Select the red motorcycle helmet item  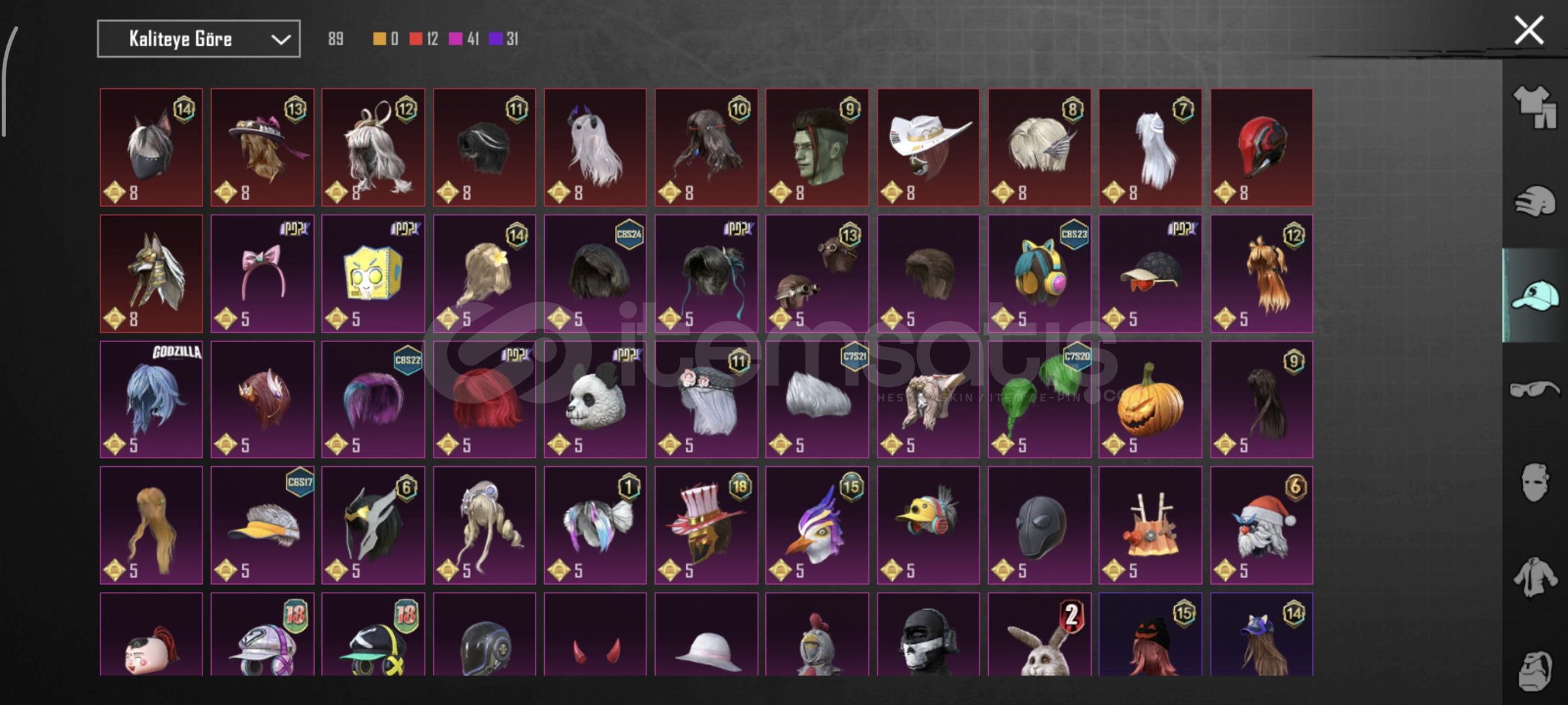tap(1261, 148)
